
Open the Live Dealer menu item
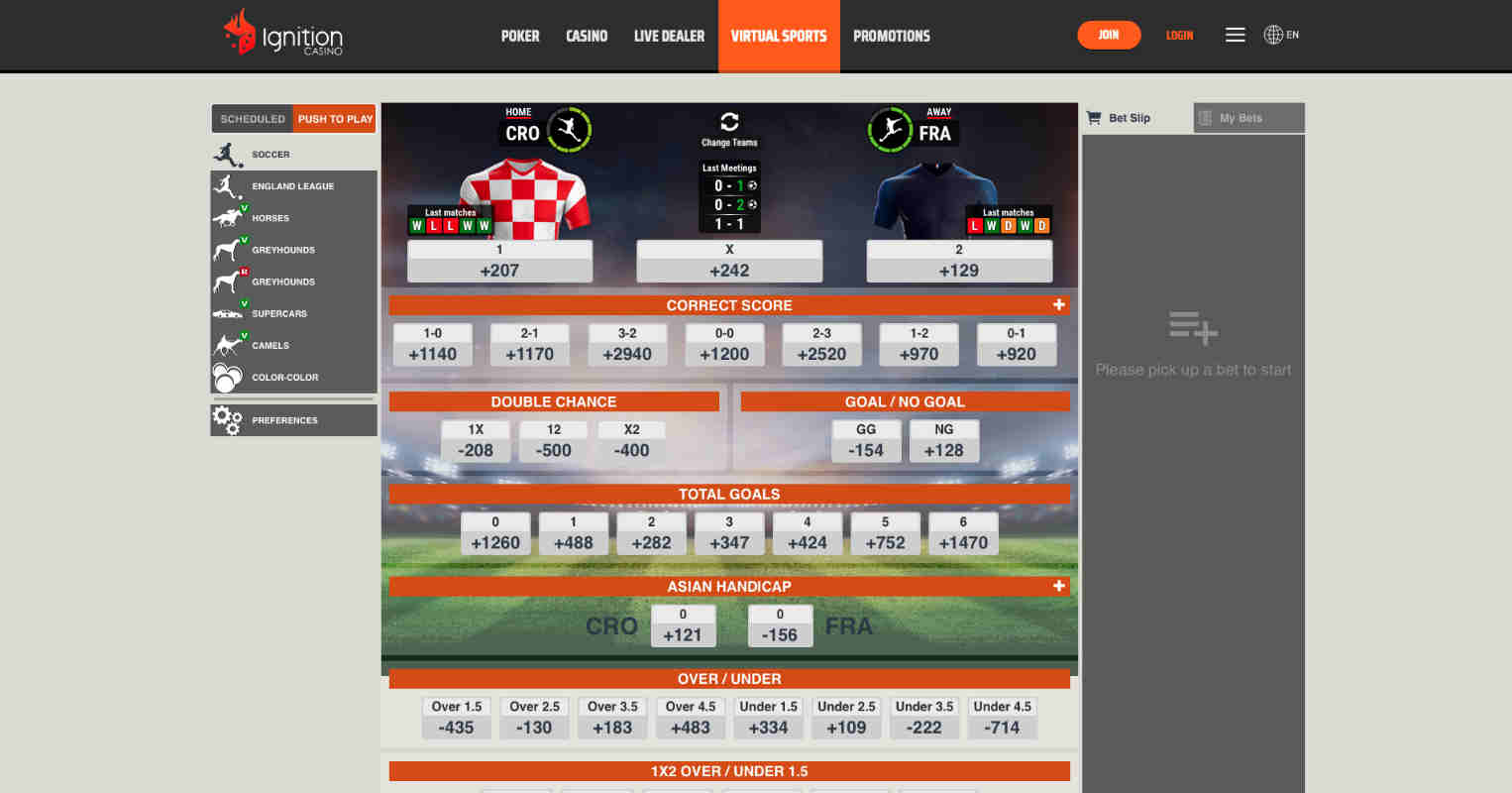tap(669, 36)
